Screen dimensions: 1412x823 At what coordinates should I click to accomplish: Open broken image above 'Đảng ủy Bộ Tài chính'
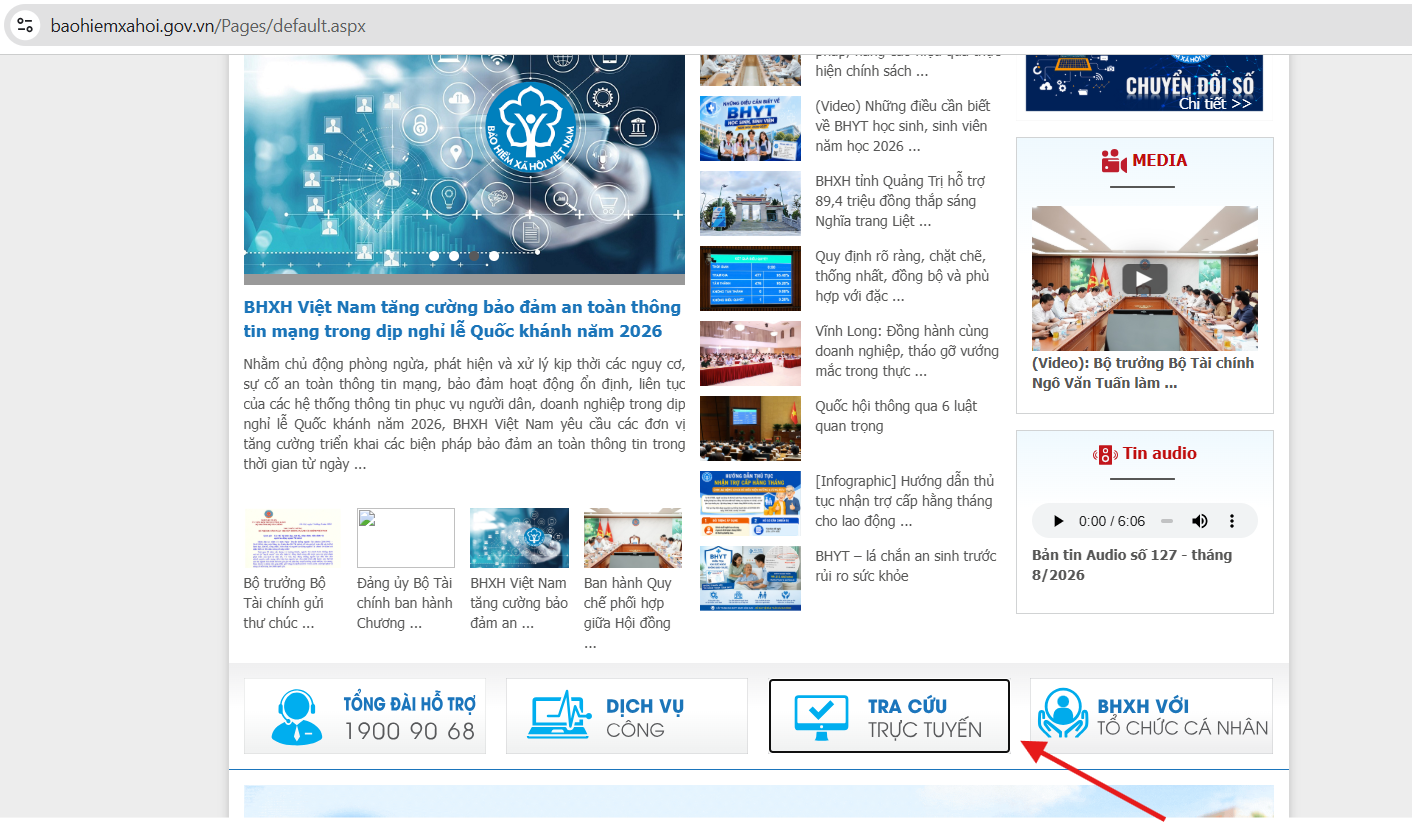click(x=406, y=538)
